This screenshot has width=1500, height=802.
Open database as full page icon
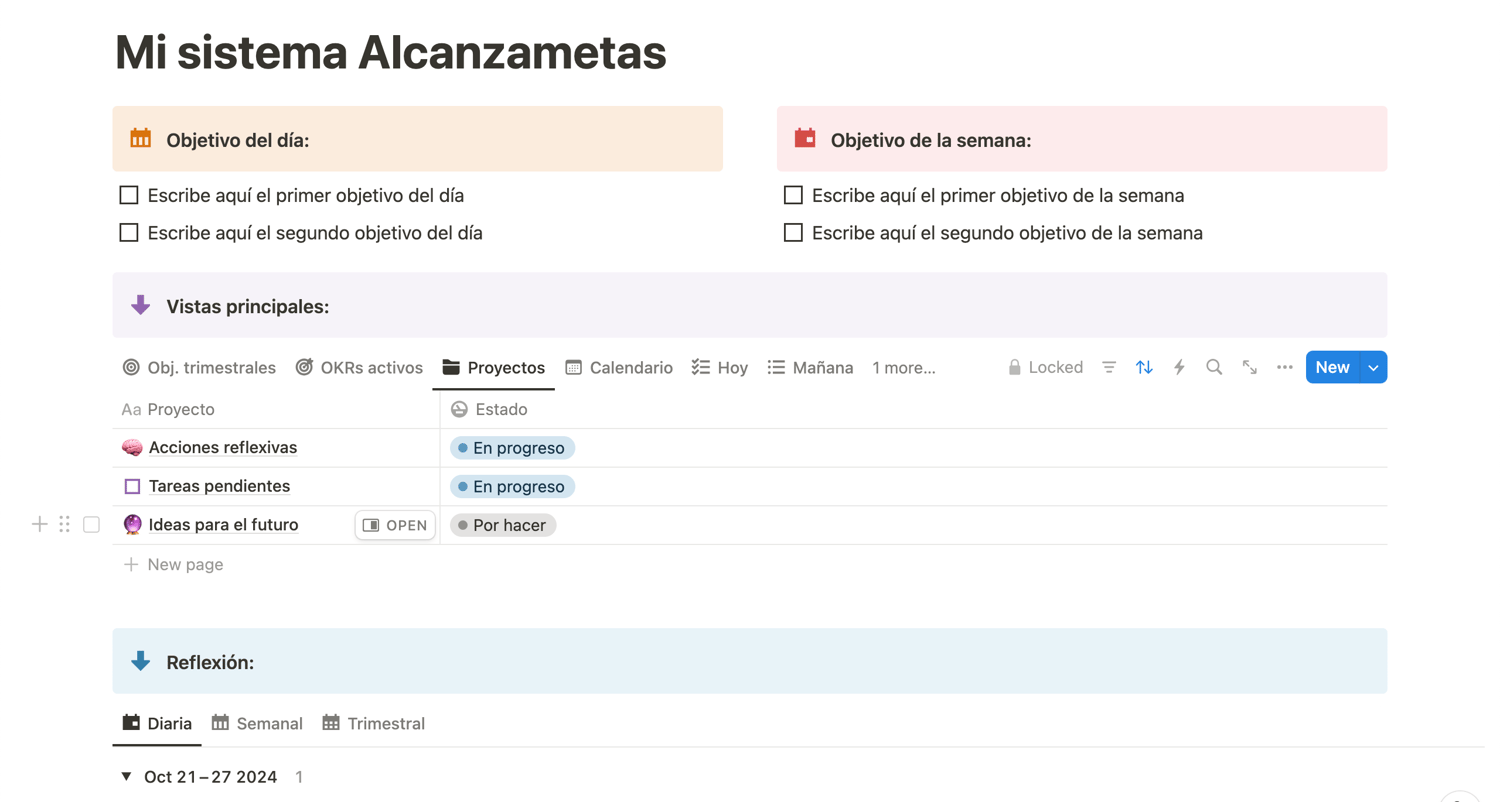(1249, 367)
